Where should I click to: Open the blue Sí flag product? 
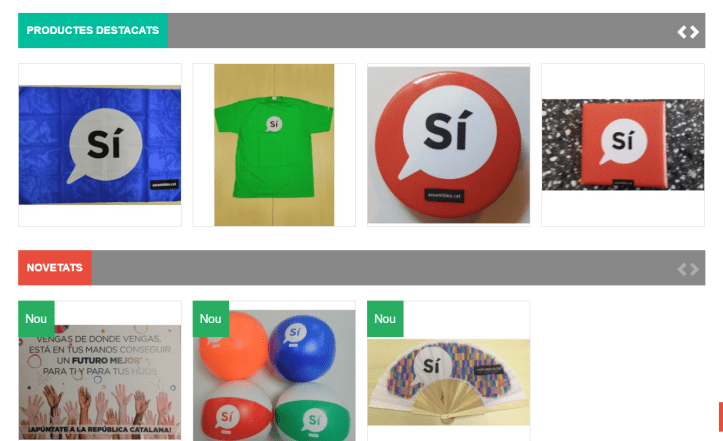point(100,145)
